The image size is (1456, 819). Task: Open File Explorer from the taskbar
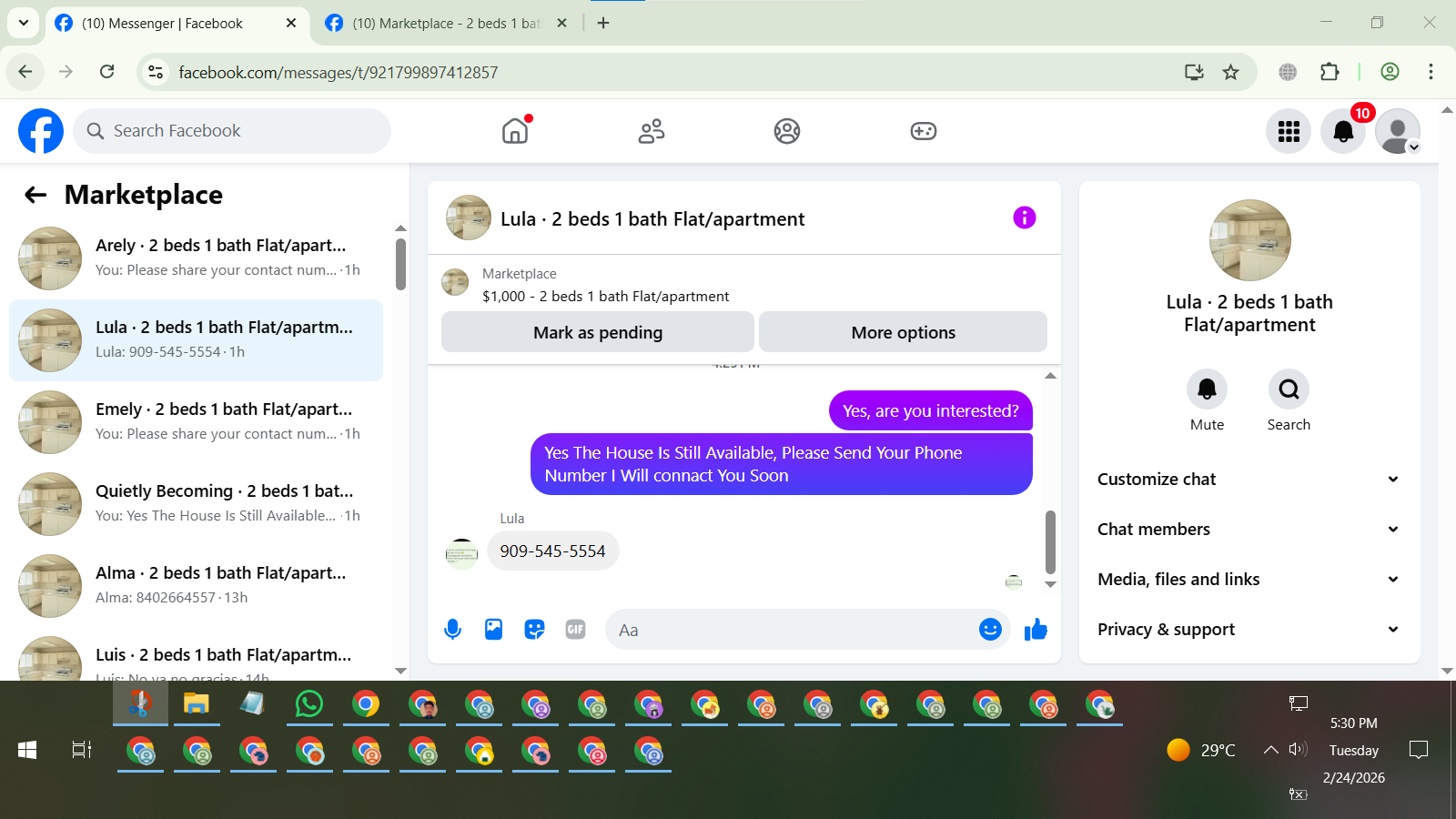tap(197, 703)
